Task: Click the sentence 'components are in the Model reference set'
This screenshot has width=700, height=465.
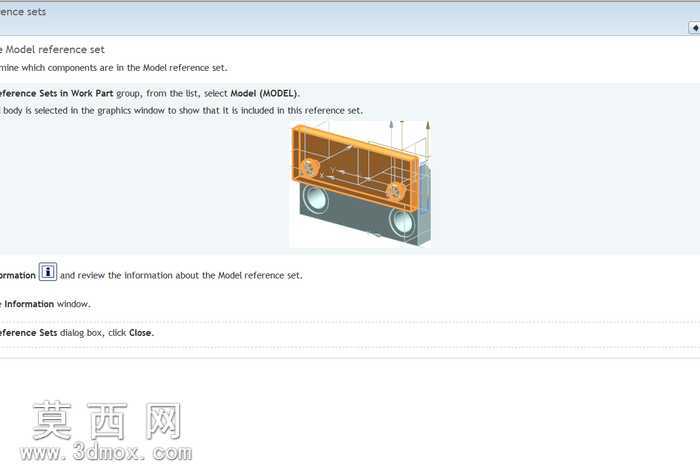Action: [x=137, y=68]
